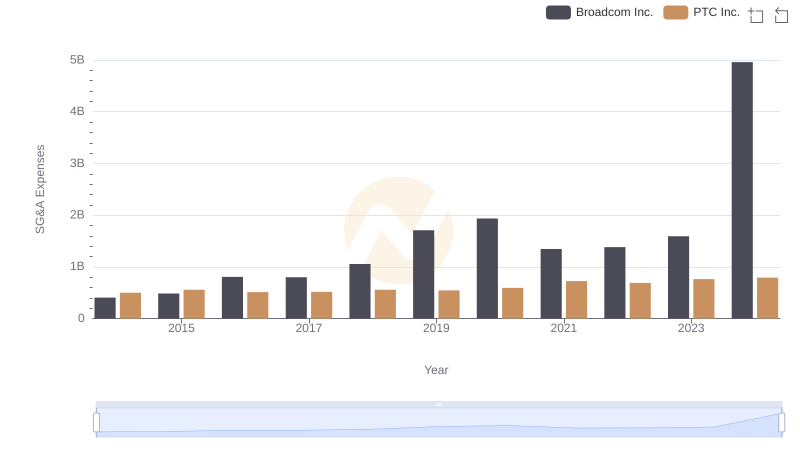Image resolution: width=800 pixels, height=461 pixels.
Task: Click the 0 y-axis label
Action: coord(81,318)
